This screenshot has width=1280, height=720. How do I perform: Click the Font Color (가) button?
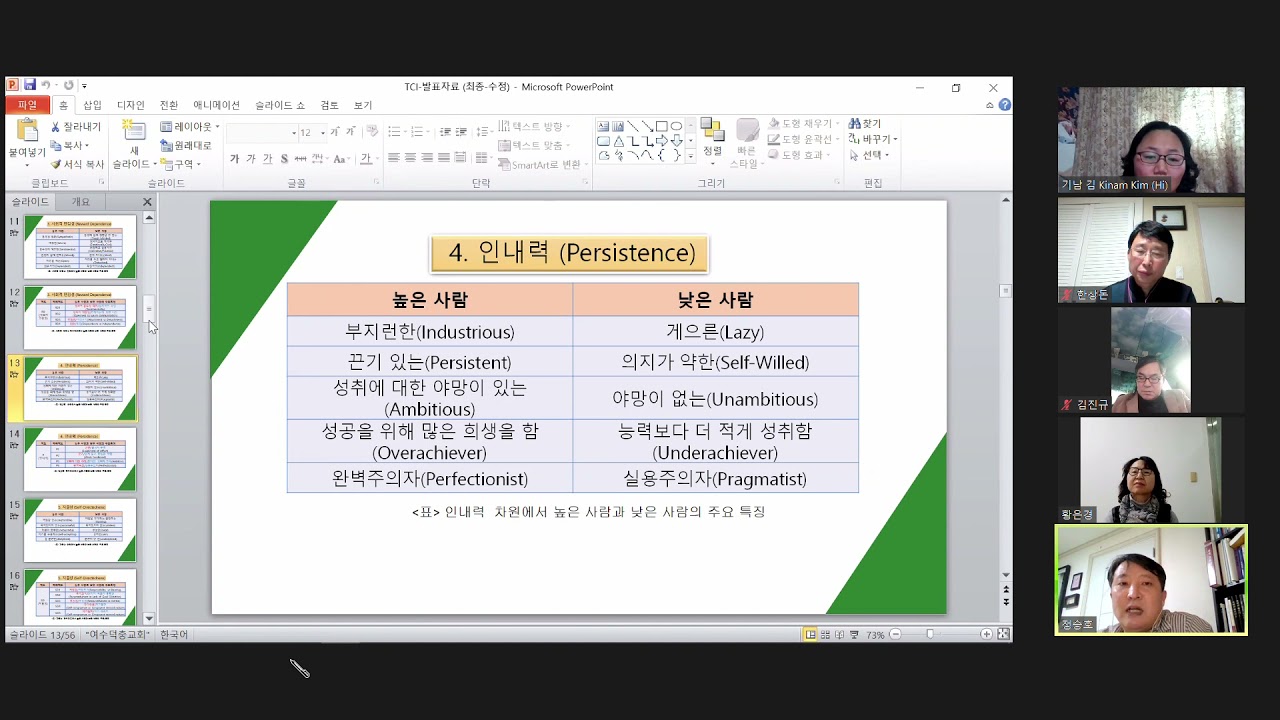(366, 159)
